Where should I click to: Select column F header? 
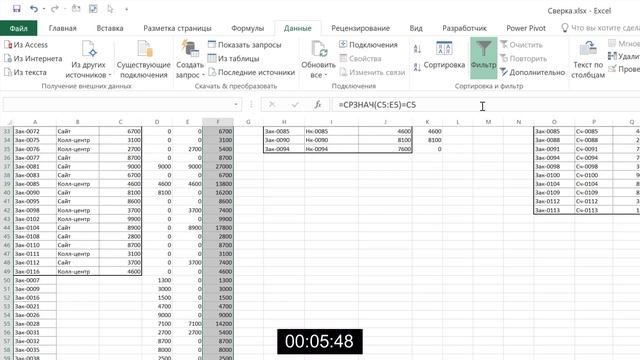(218, 122)
